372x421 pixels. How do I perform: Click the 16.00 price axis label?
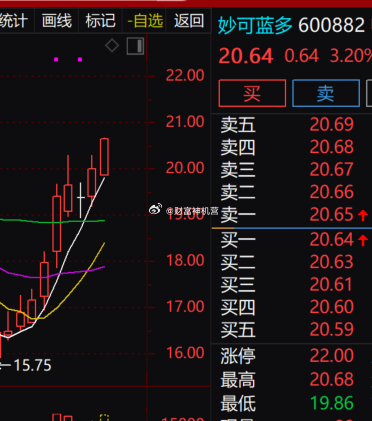pos(185,353)
